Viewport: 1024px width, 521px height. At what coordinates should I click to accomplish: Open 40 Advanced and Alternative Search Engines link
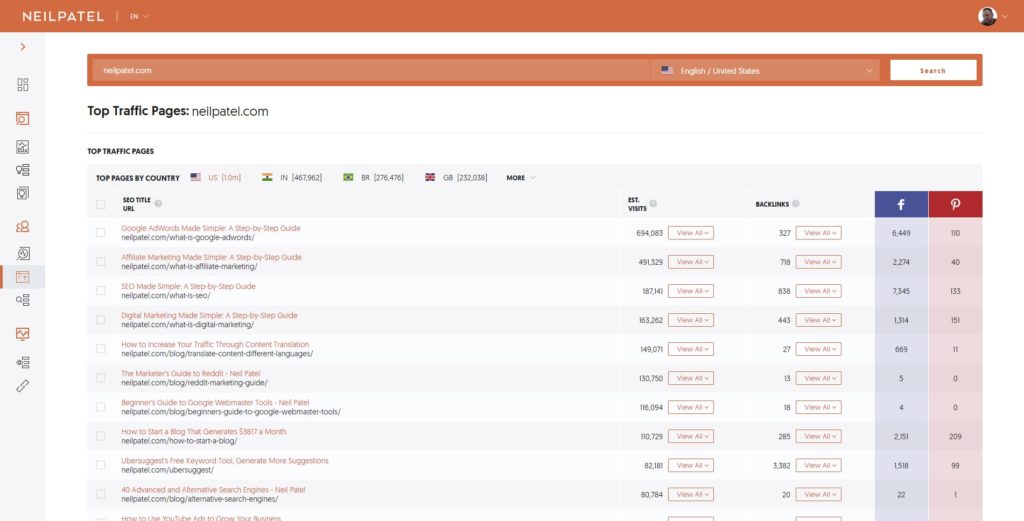[x=213, y=490]
